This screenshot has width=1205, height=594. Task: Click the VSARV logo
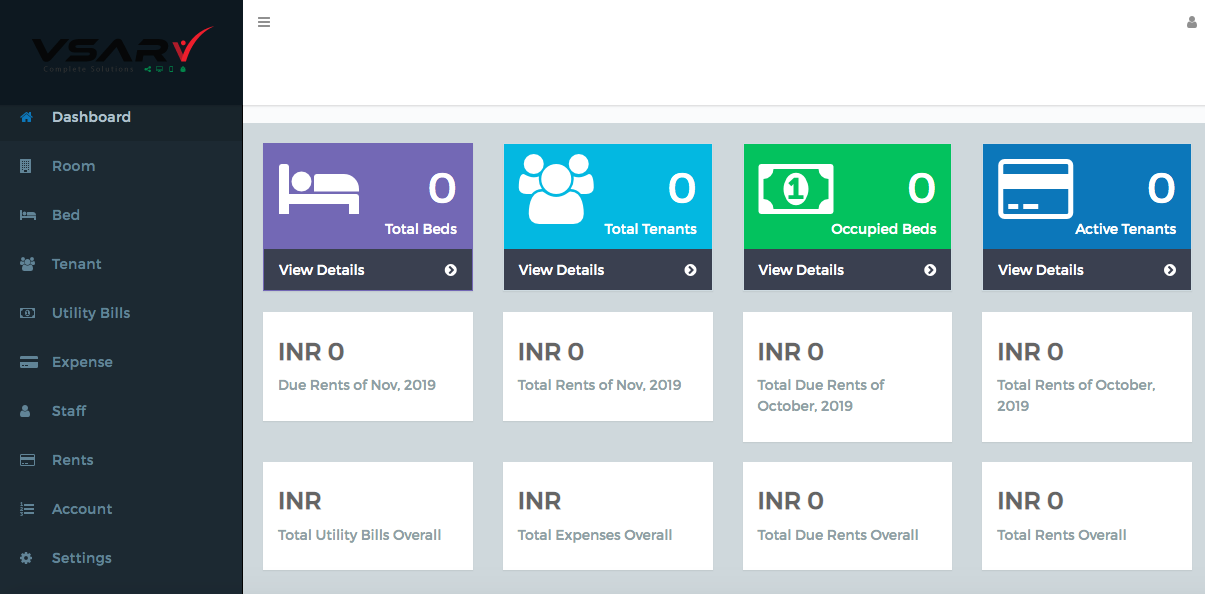(121, 50)
